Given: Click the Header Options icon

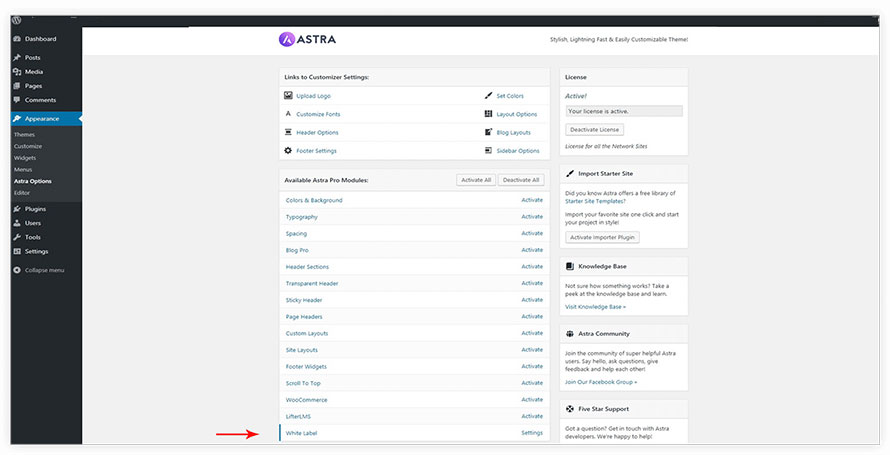Looking at the screenshot, I should point(288,132).
